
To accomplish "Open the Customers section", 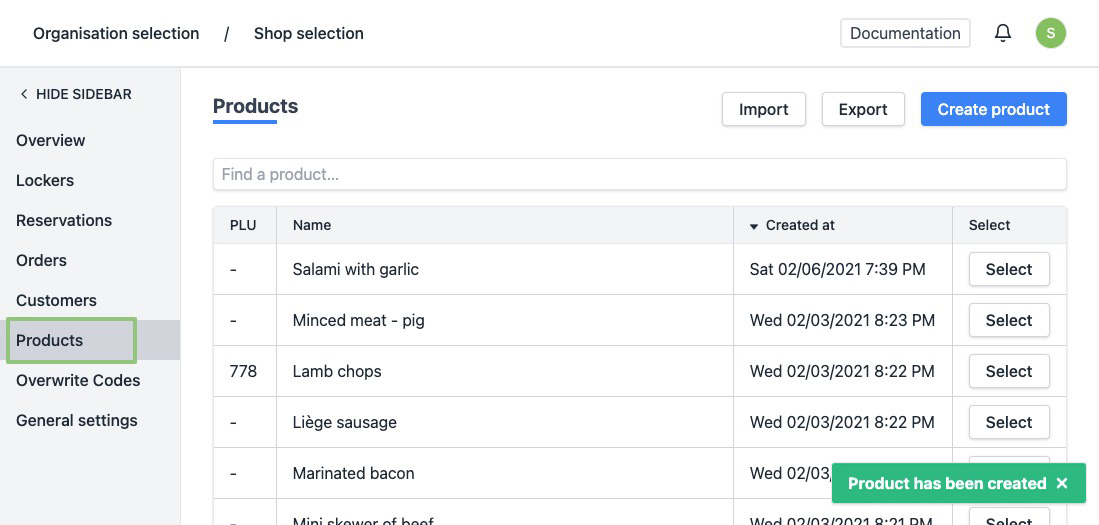I will (x=56, y=300).
